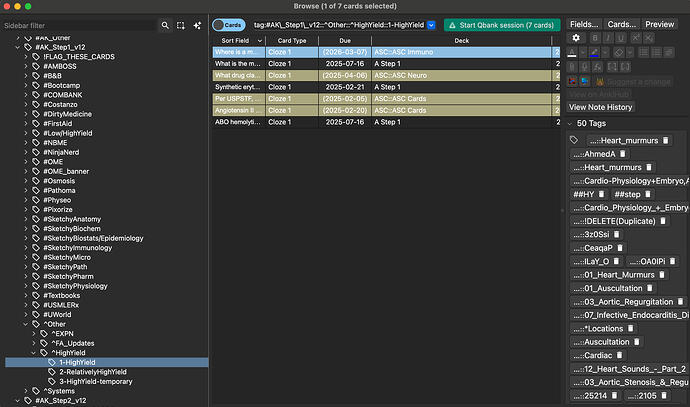This screenshot has width=690, height=407.
Task: Expand the #FirstAid tag tree node
Action: (x=26, y=124)
